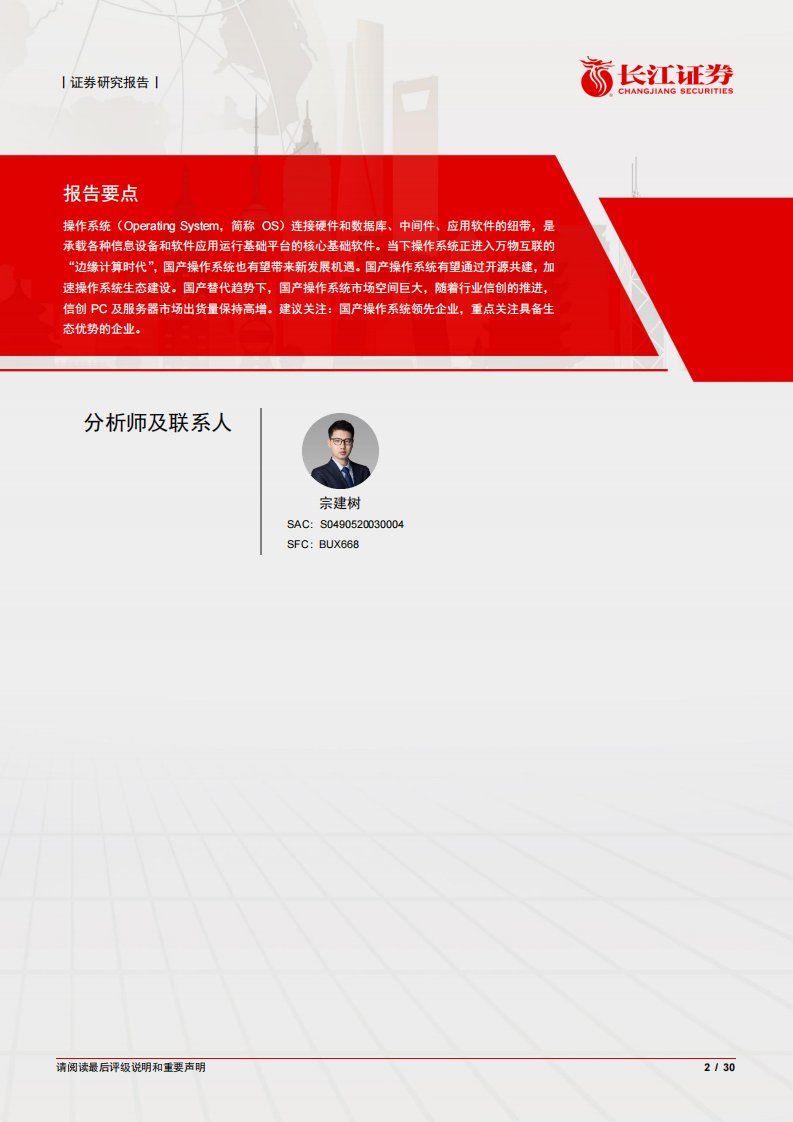The height and width of the screenshot is (1122, 793).
Task: Click the SAC label before the license number
Action: (x=299, y=524)
